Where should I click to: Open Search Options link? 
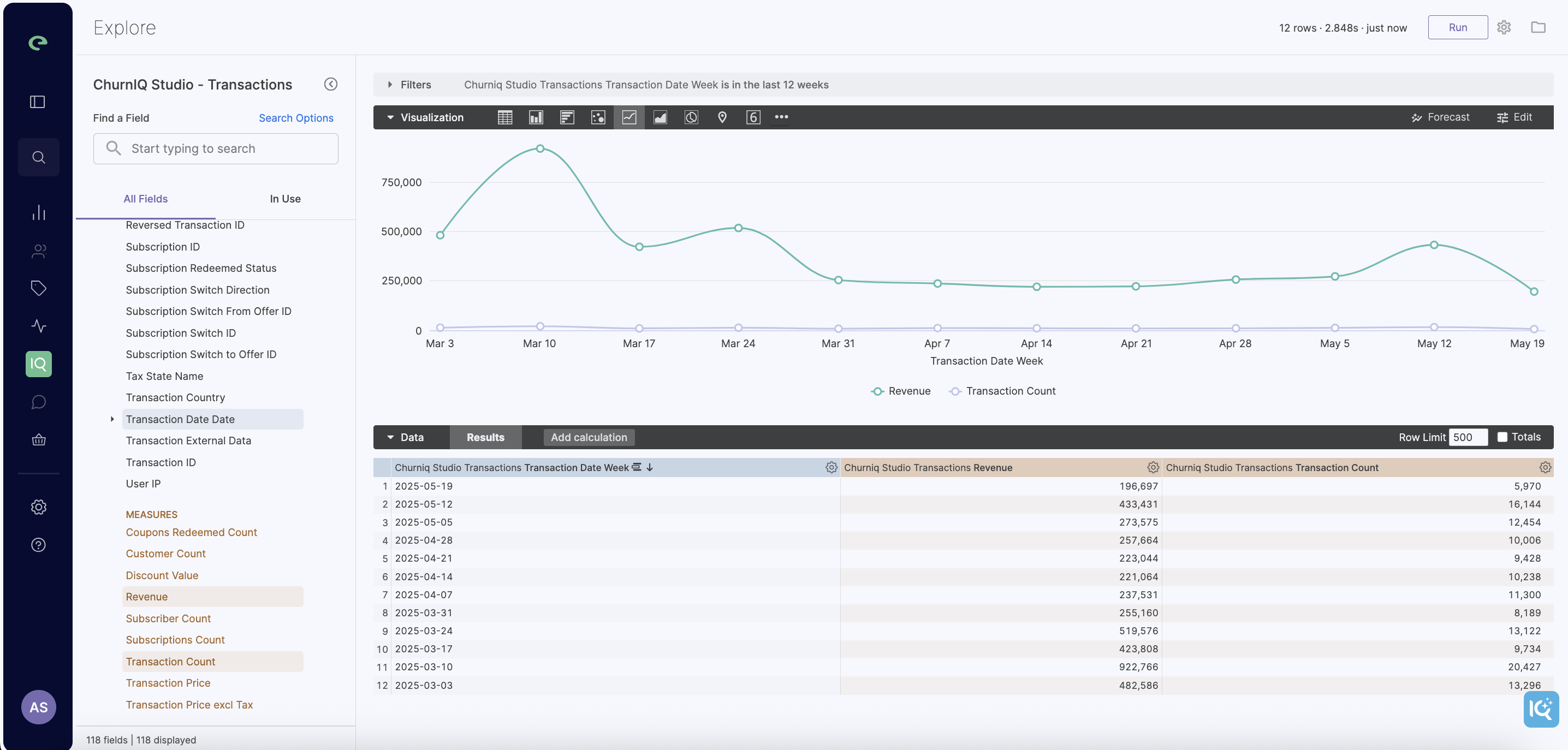[x=296, y=117]
